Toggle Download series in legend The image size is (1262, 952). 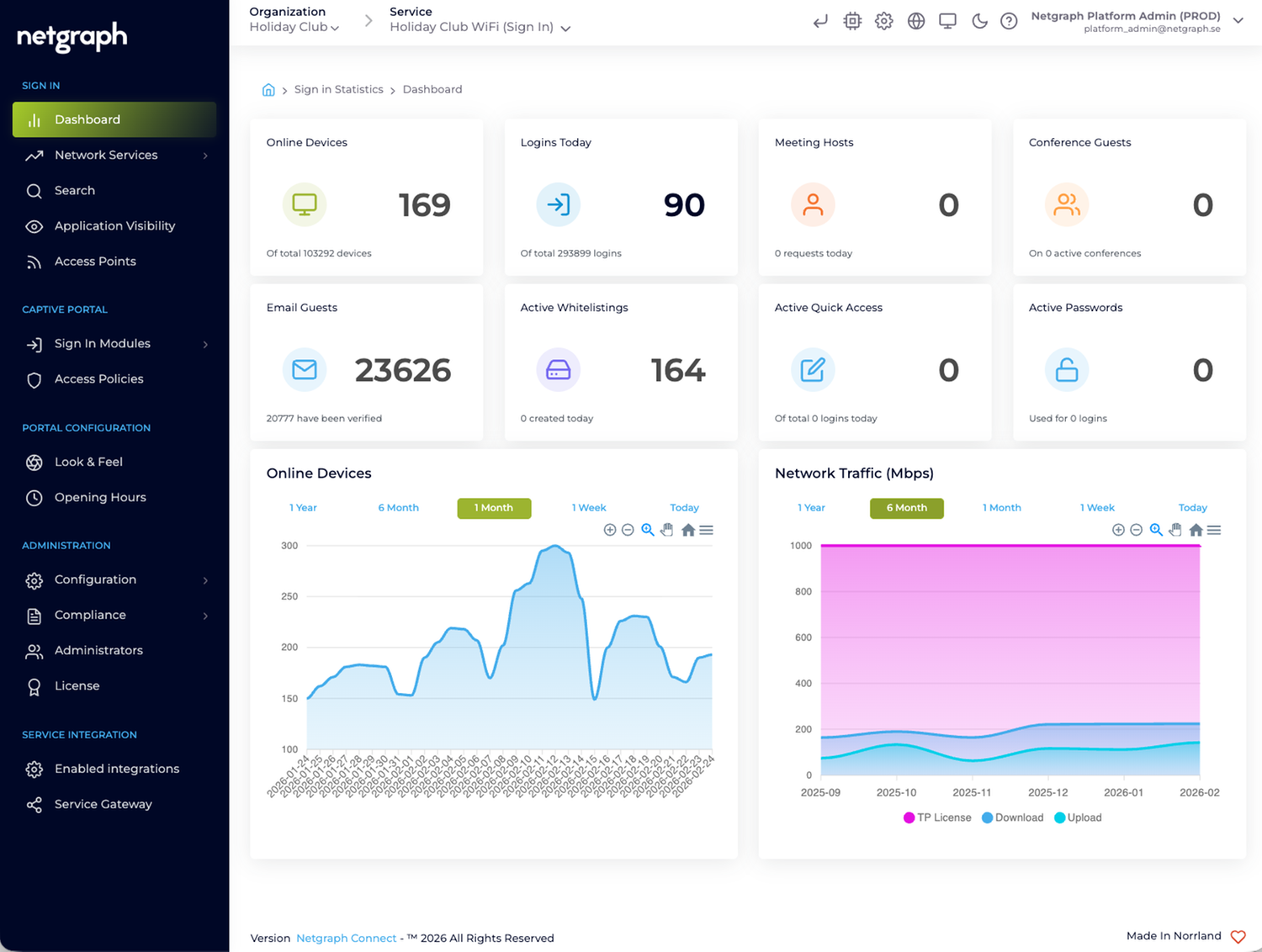click(x=1012, y=817)
